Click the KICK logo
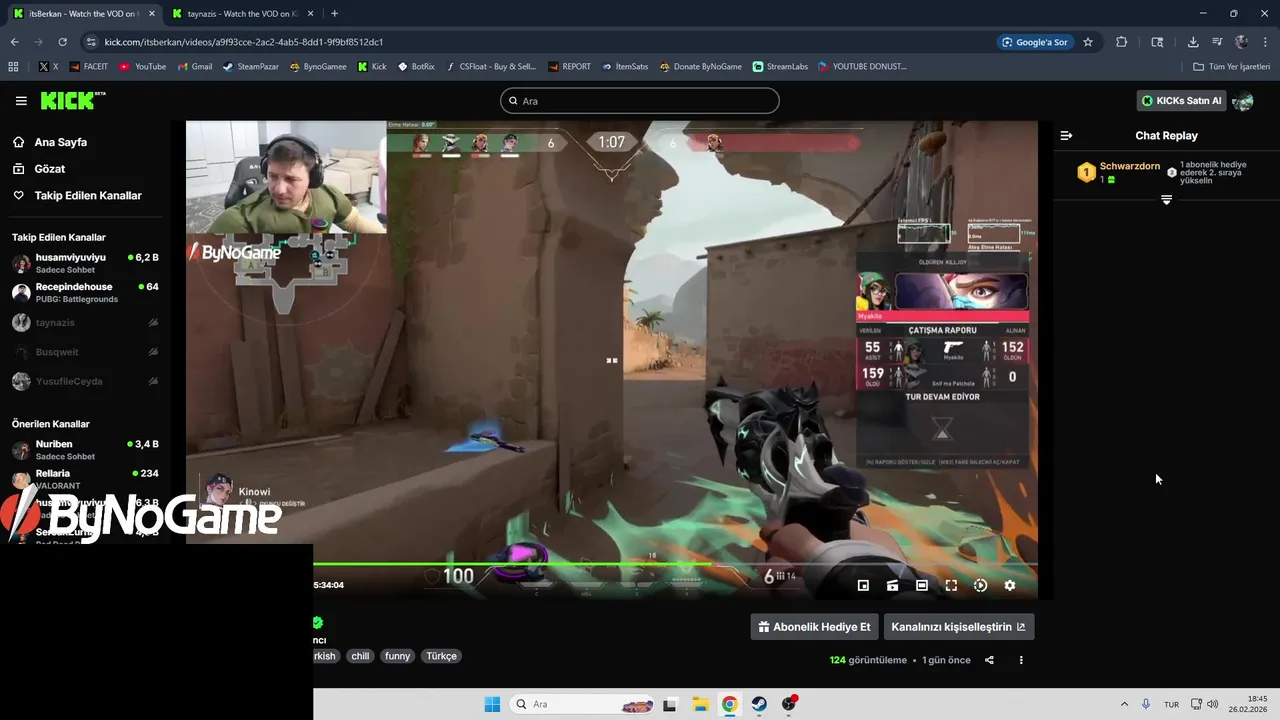1280x720 pixels. coord(72,100)
